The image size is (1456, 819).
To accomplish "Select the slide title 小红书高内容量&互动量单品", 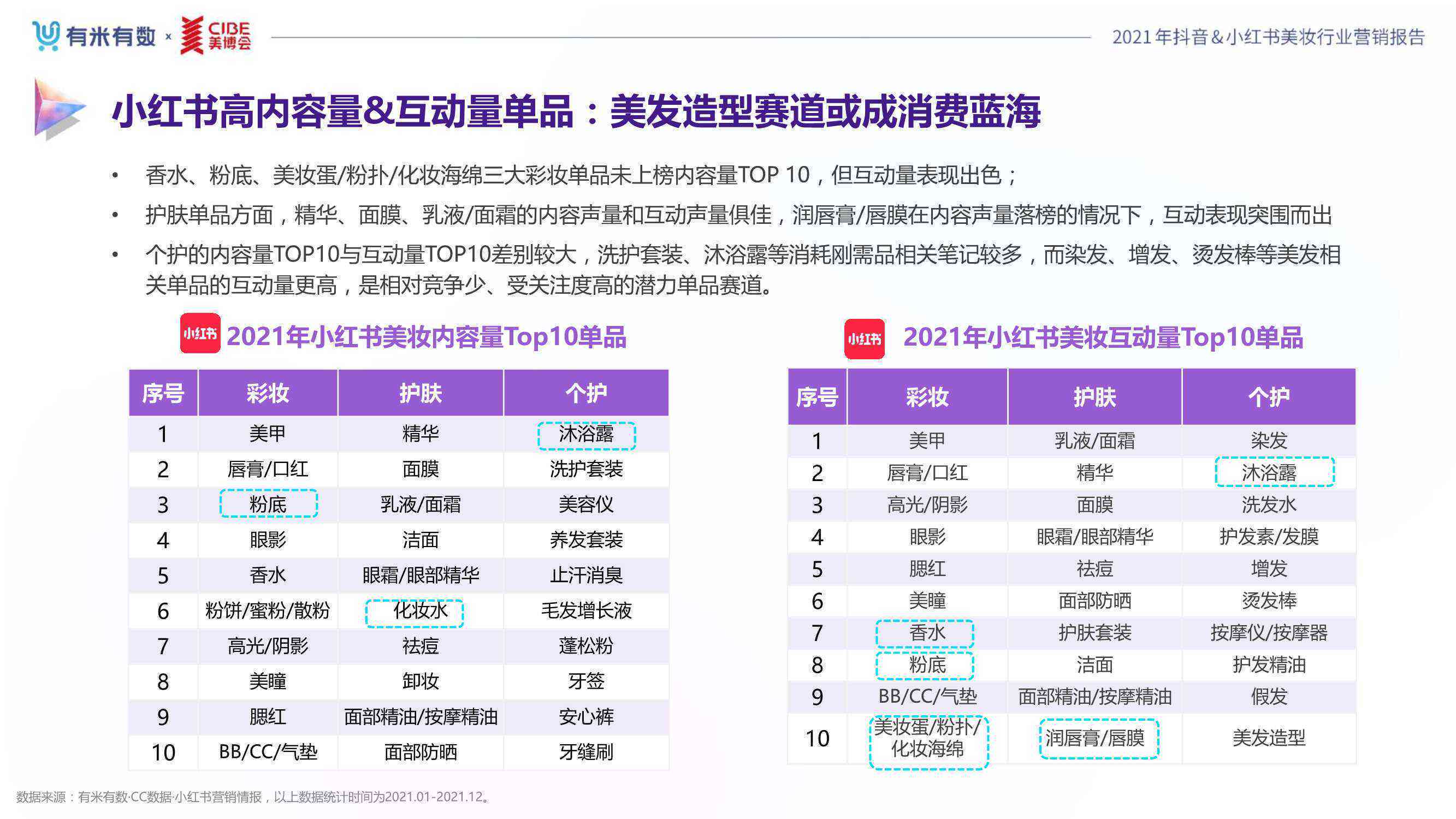I will pyautogui.click(x=343, y=111).
